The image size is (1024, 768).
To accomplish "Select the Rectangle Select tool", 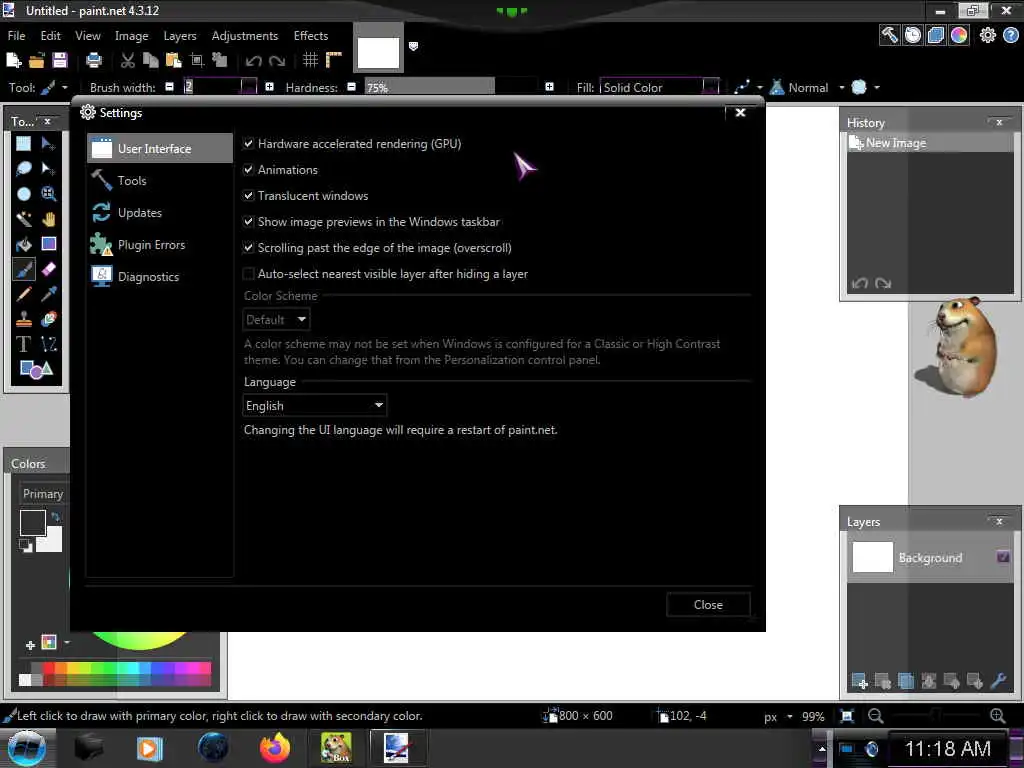I will (x=24, y=143).
